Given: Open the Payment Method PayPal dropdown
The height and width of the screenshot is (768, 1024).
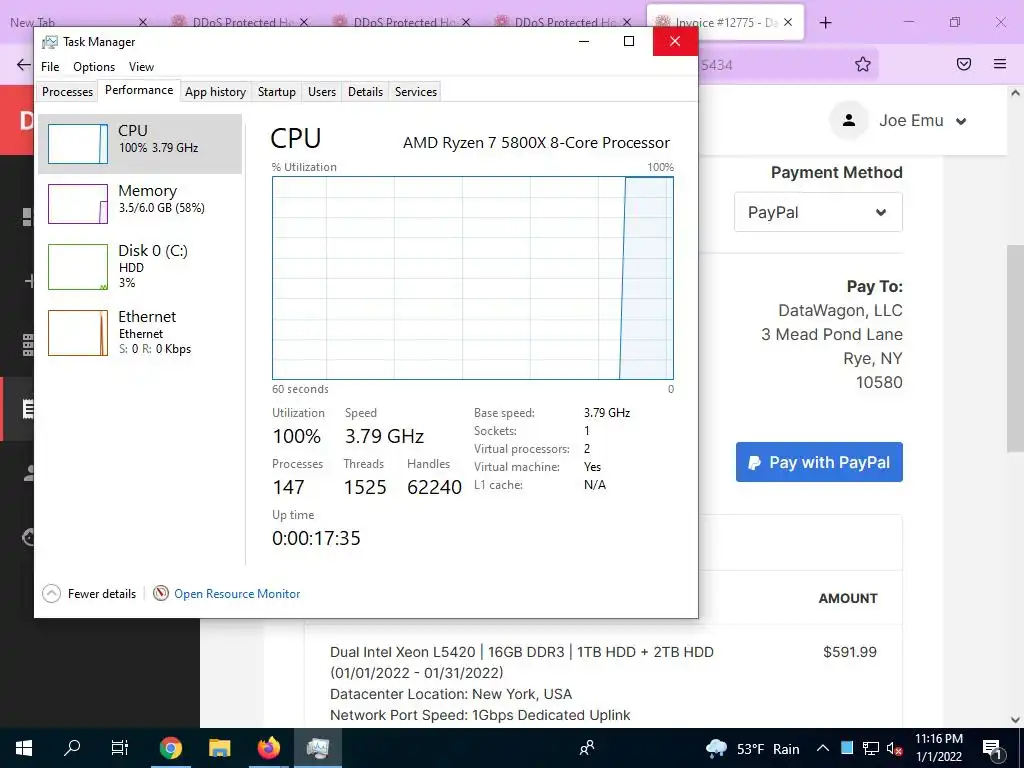Looking at the screenshot, I should 818,212.
